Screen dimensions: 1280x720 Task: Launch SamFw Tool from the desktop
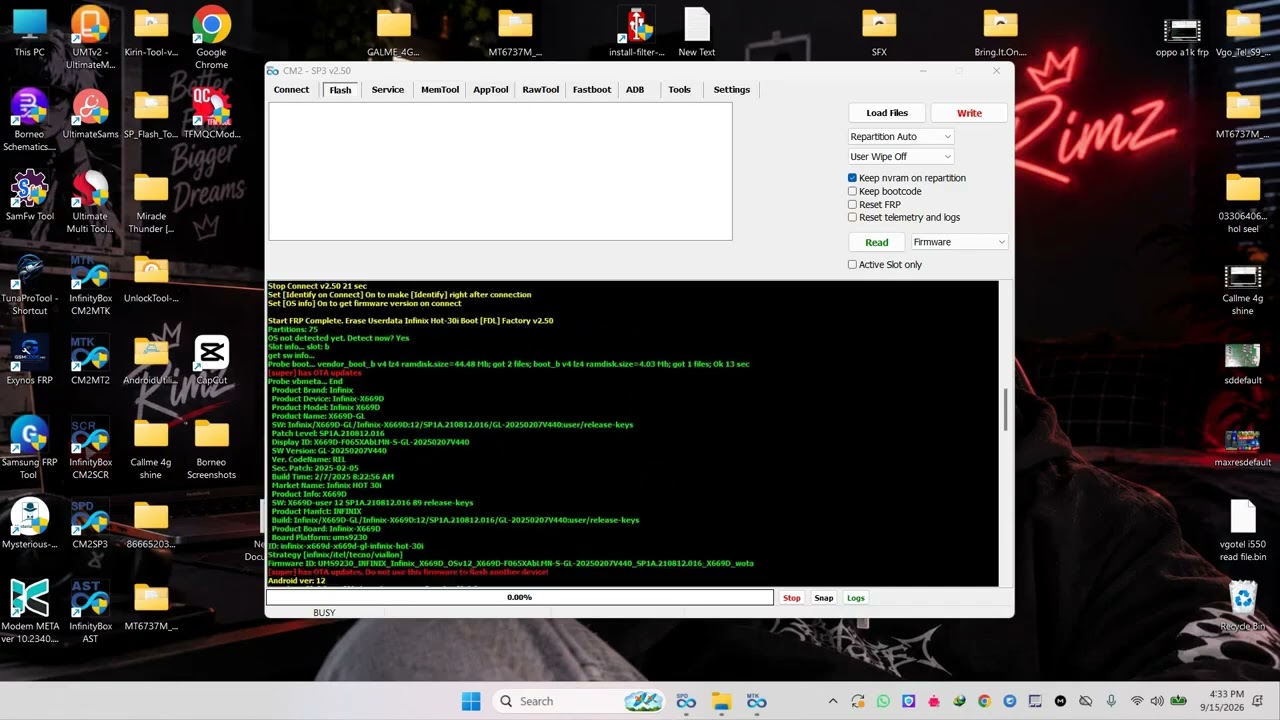[x=30, y=196]
